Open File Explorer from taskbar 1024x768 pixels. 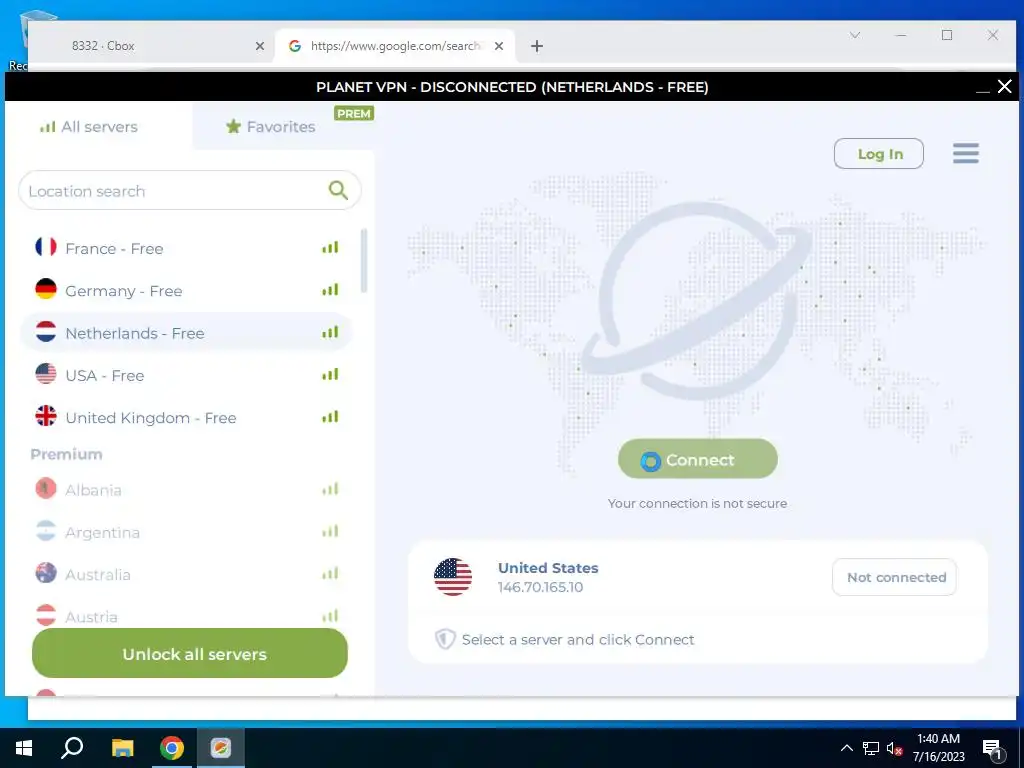click(x=122, y=748)
